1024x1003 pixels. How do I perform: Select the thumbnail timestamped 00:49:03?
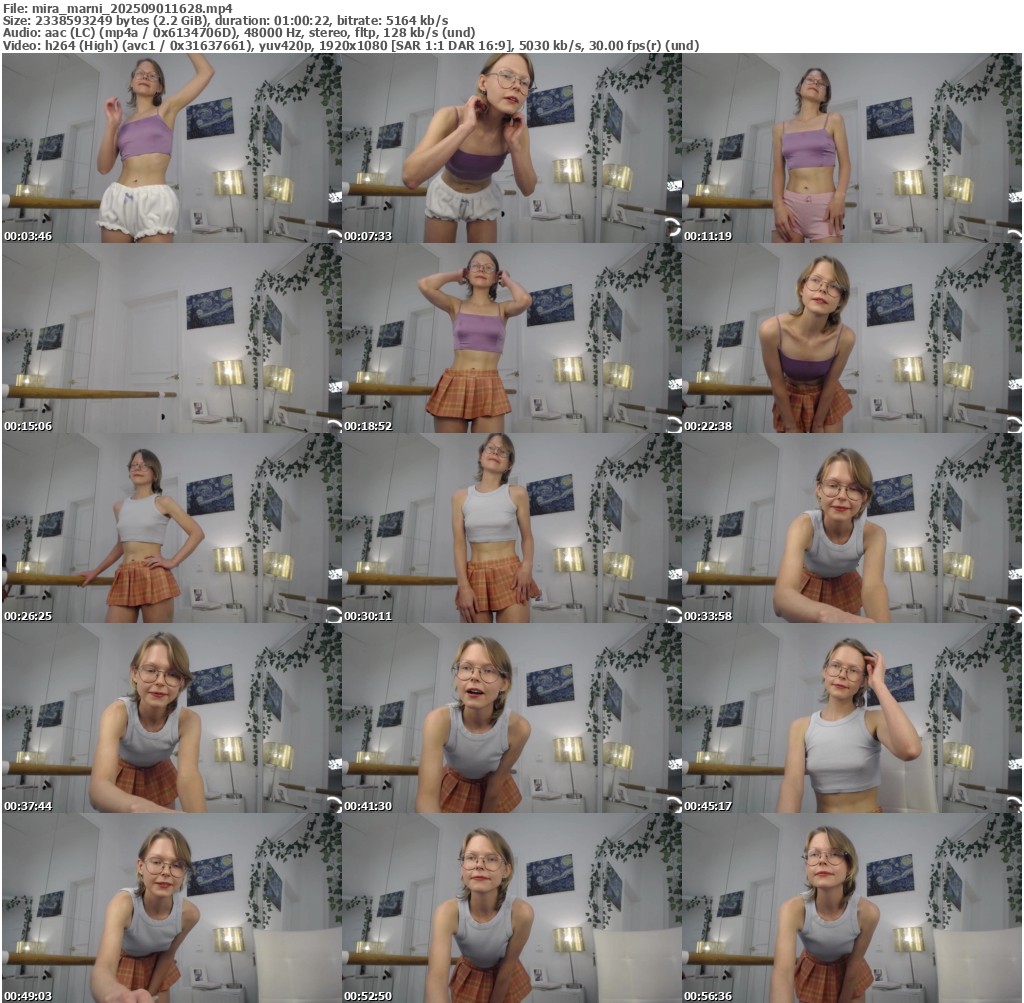point(172,908)
